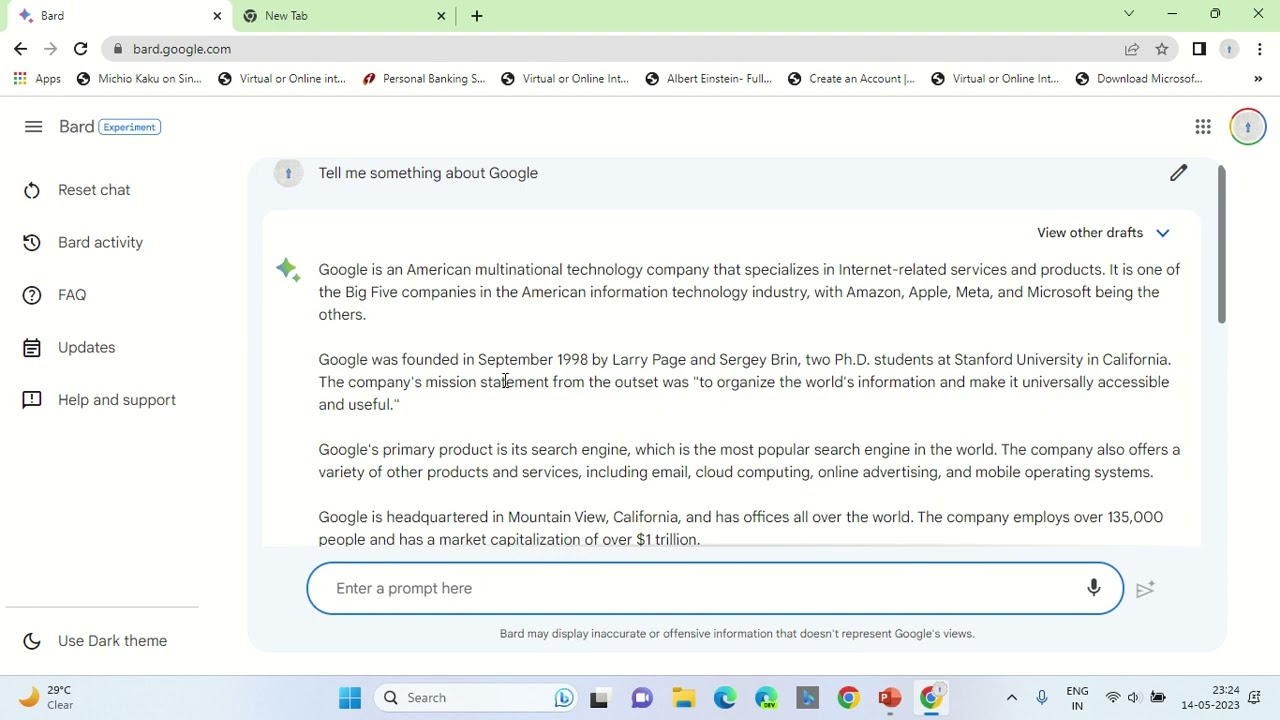Click the share page icon
The width and height of the screenshot is (1280, 720).
(x=1132, y=49)
